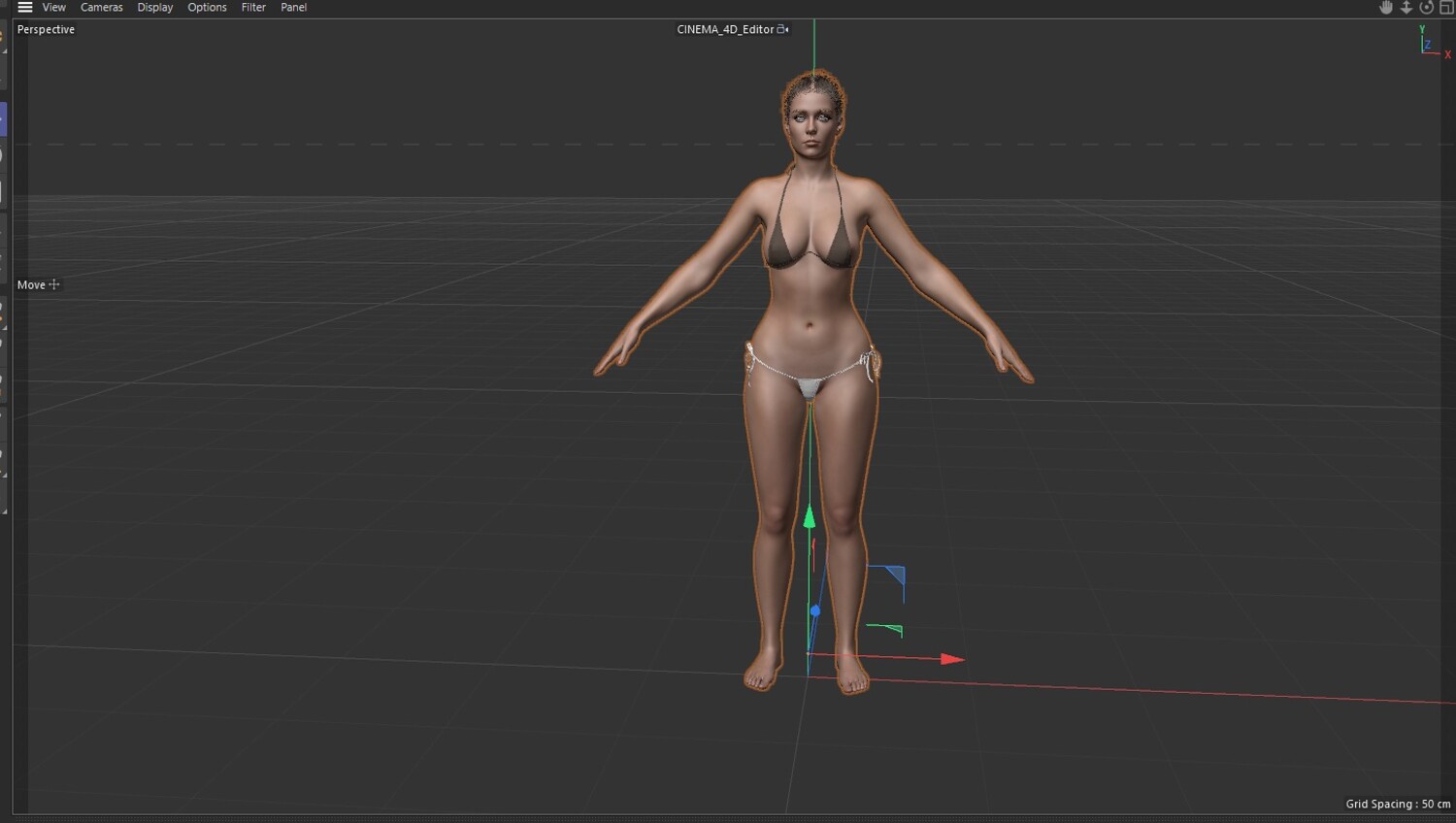Click the camera icon beside CINEMA_4D_Editor
Viewport: 1456px width, 823px height.
pos(782,29)
